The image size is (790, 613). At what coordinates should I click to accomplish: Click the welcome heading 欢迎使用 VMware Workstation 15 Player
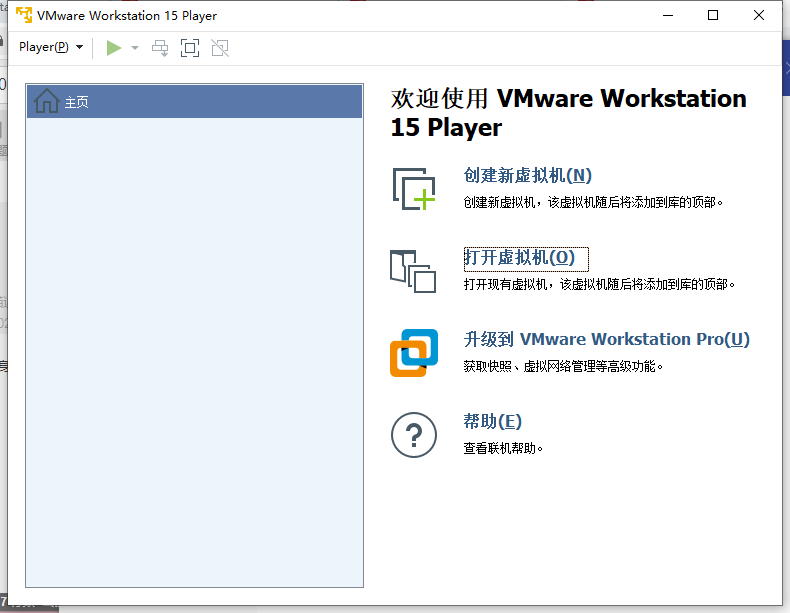coord(568,113)
